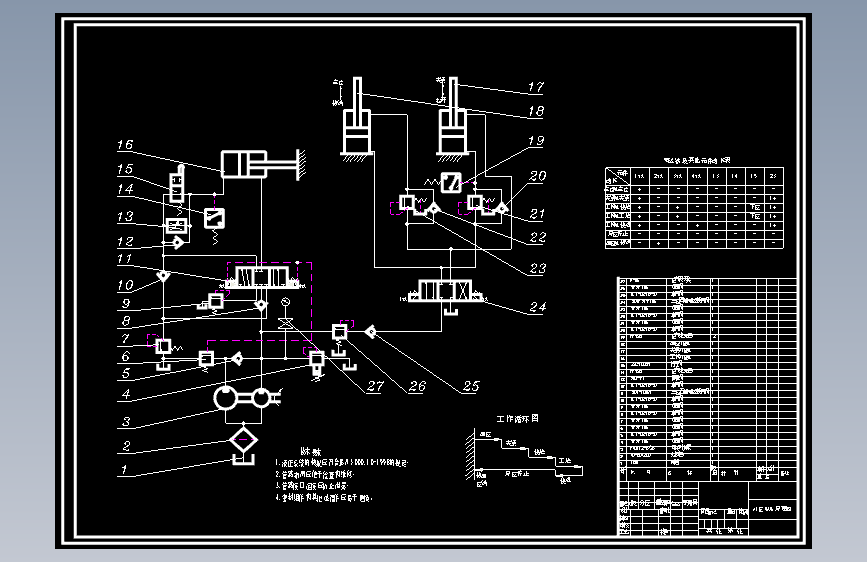Click part number label 4

pyautogui.click(x=126, y=394)
